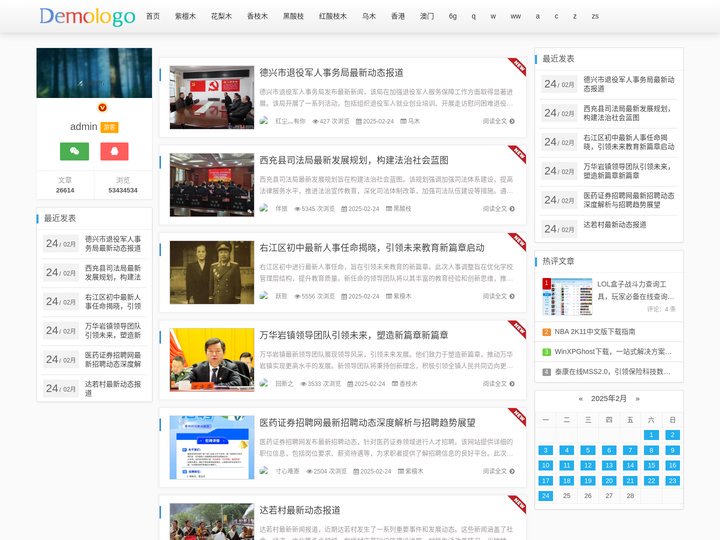Go to next month in the calendar
This screenshot has width=720, height=540.
[x=637, y=399]
